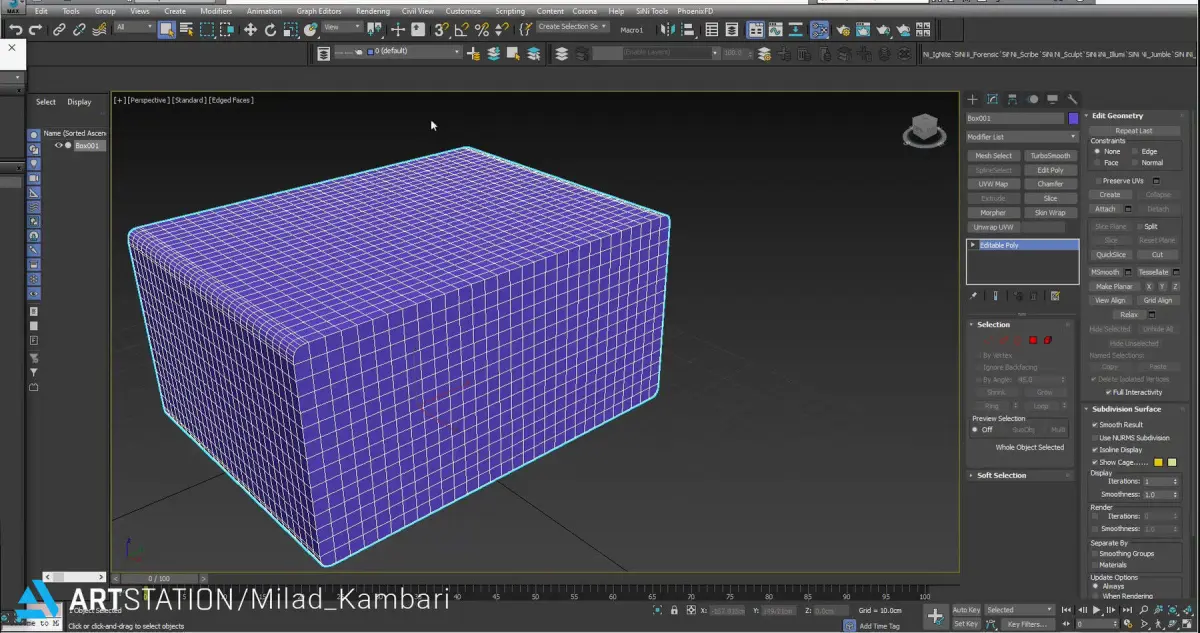
Task: Switch to the Modify panel icon
Action: point(992,99)
